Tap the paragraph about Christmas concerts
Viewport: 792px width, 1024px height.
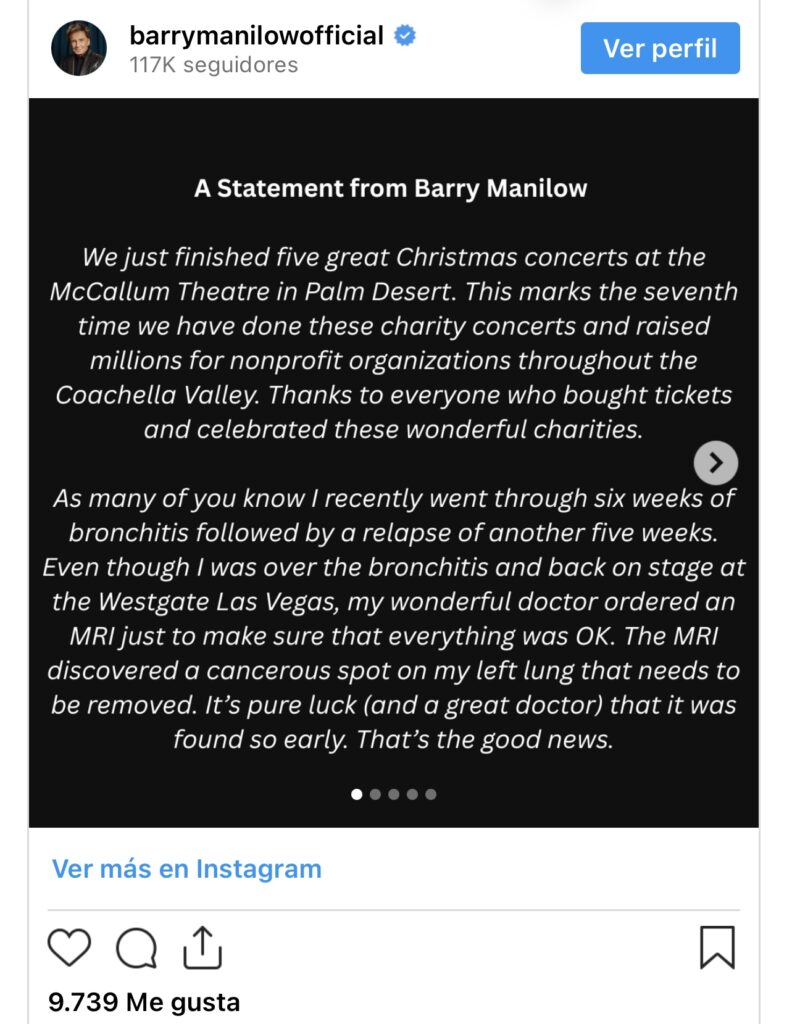[x=393, y=343]
